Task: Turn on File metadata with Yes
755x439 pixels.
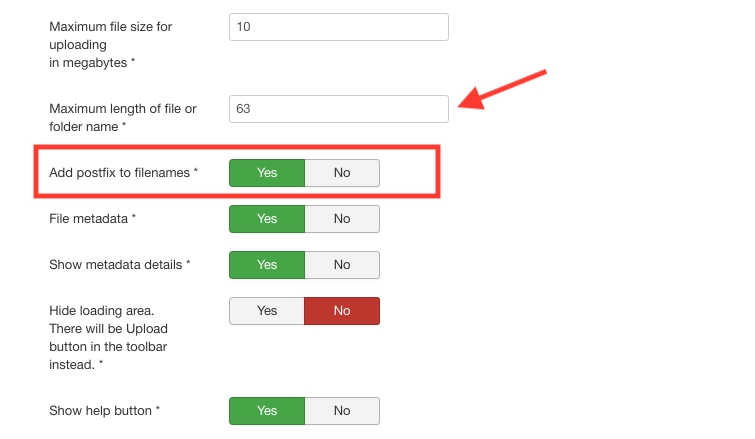Action: pos(267,219)
